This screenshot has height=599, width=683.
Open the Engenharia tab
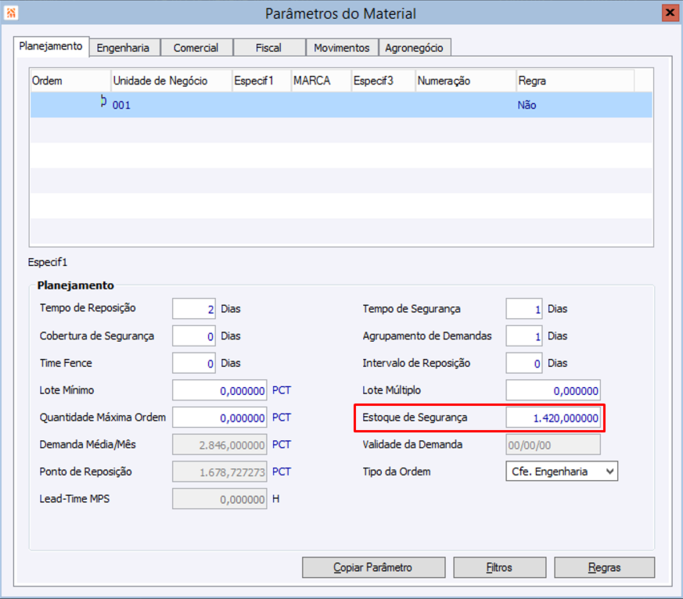pyautogui.click(x=123, y=47)
